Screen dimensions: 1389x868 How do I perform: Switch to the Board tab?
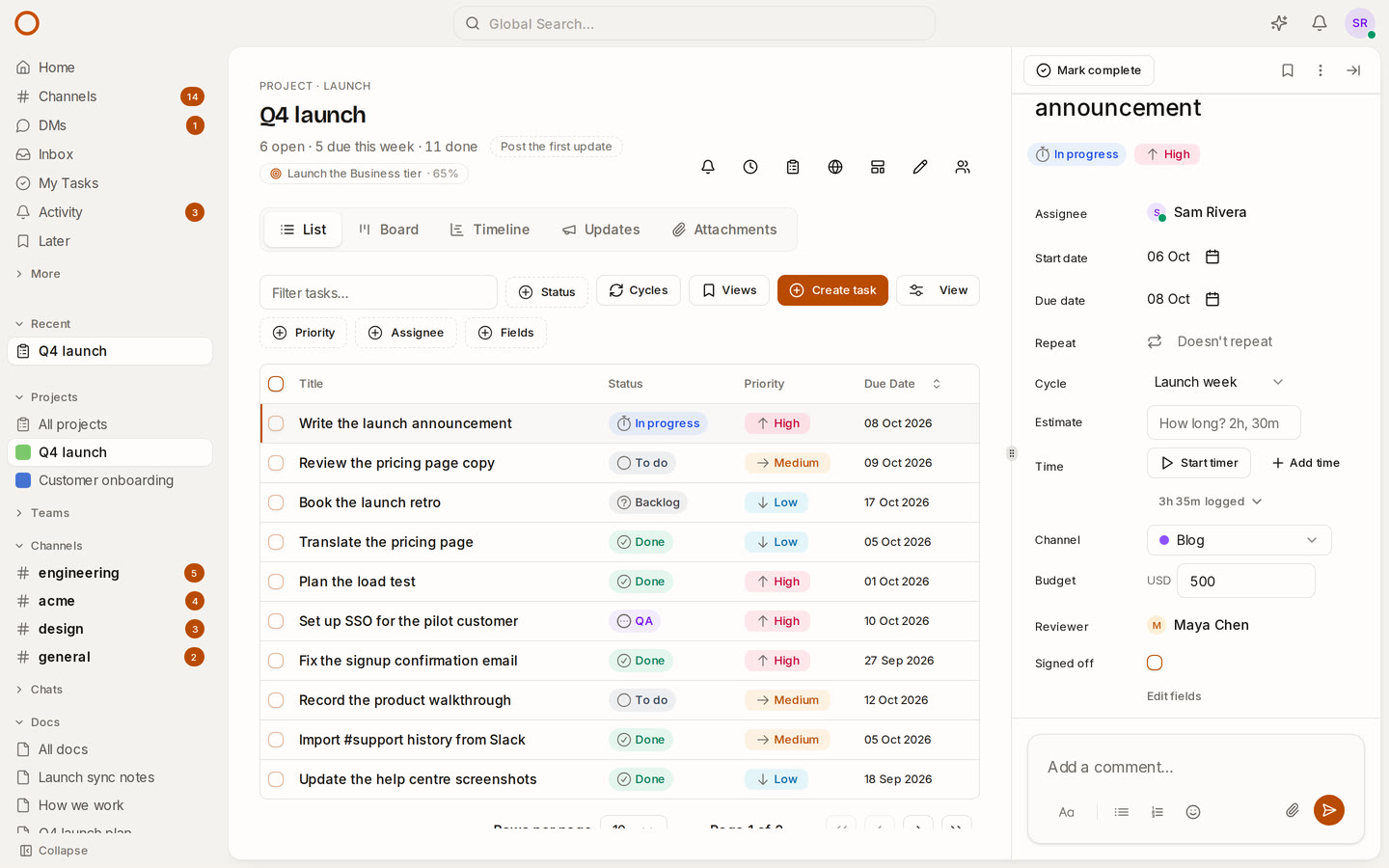coord(389,230)
